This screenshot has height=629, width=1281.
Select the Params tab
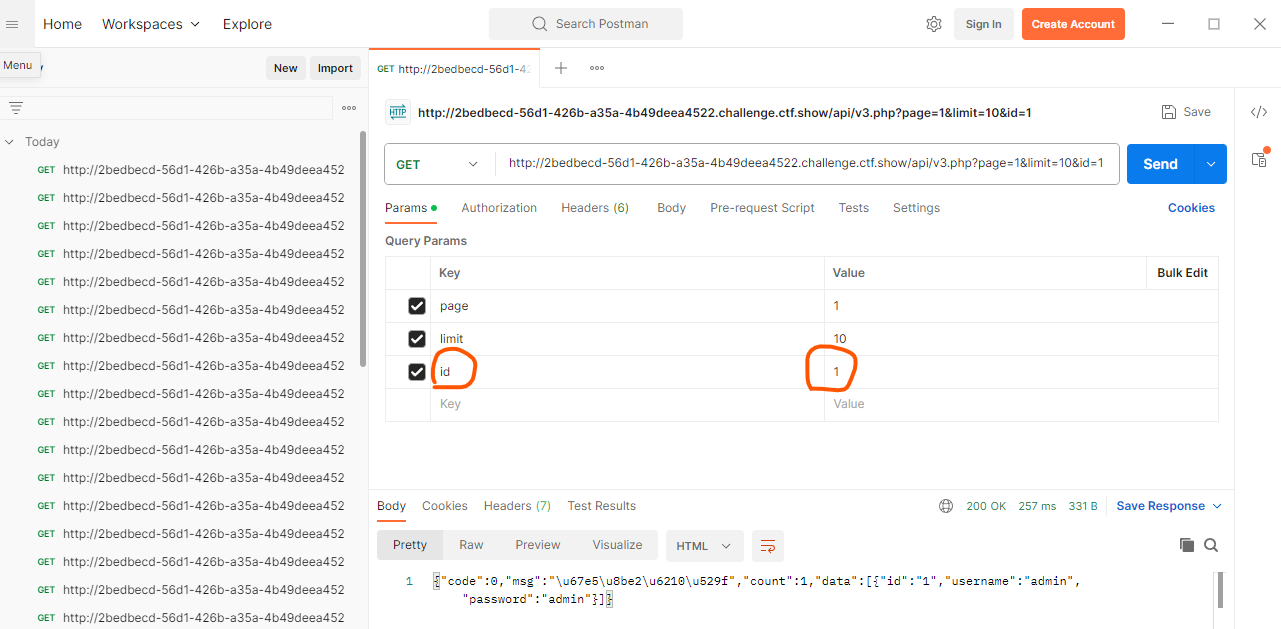(x=410, y=208)
